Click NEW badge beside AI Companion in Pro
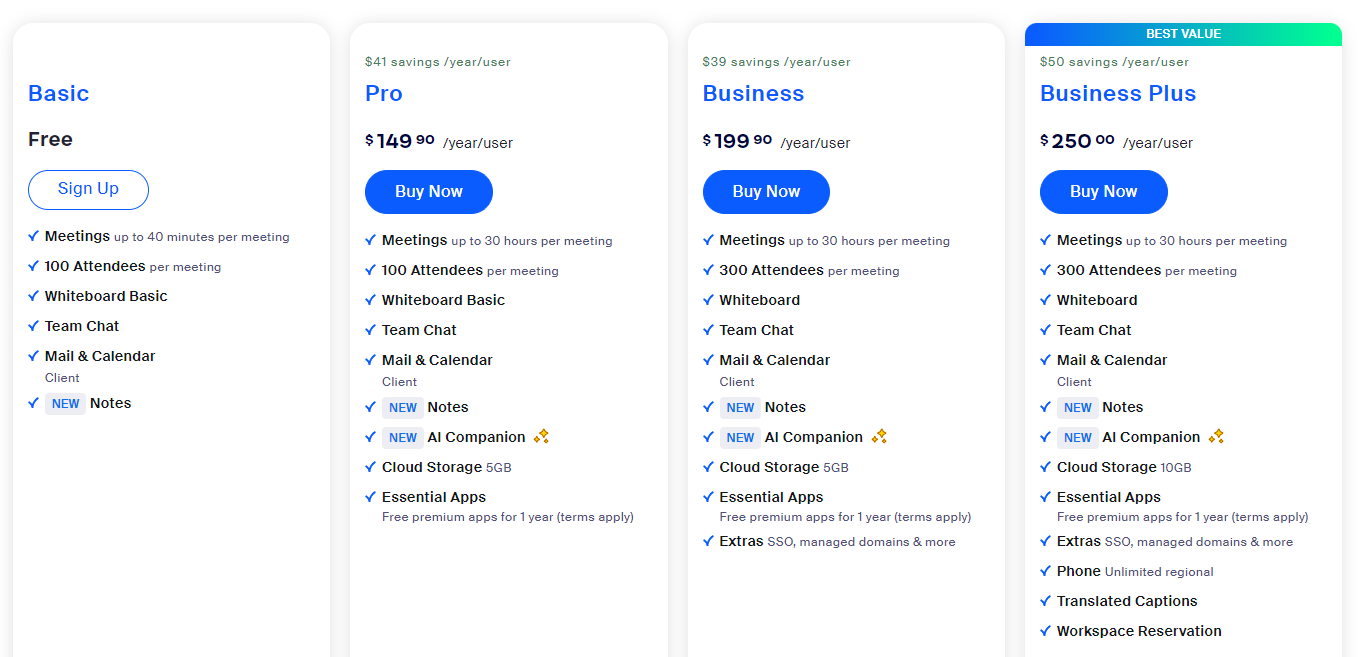1362x657 pixels. pyautogui.click(x=403, y=438)
